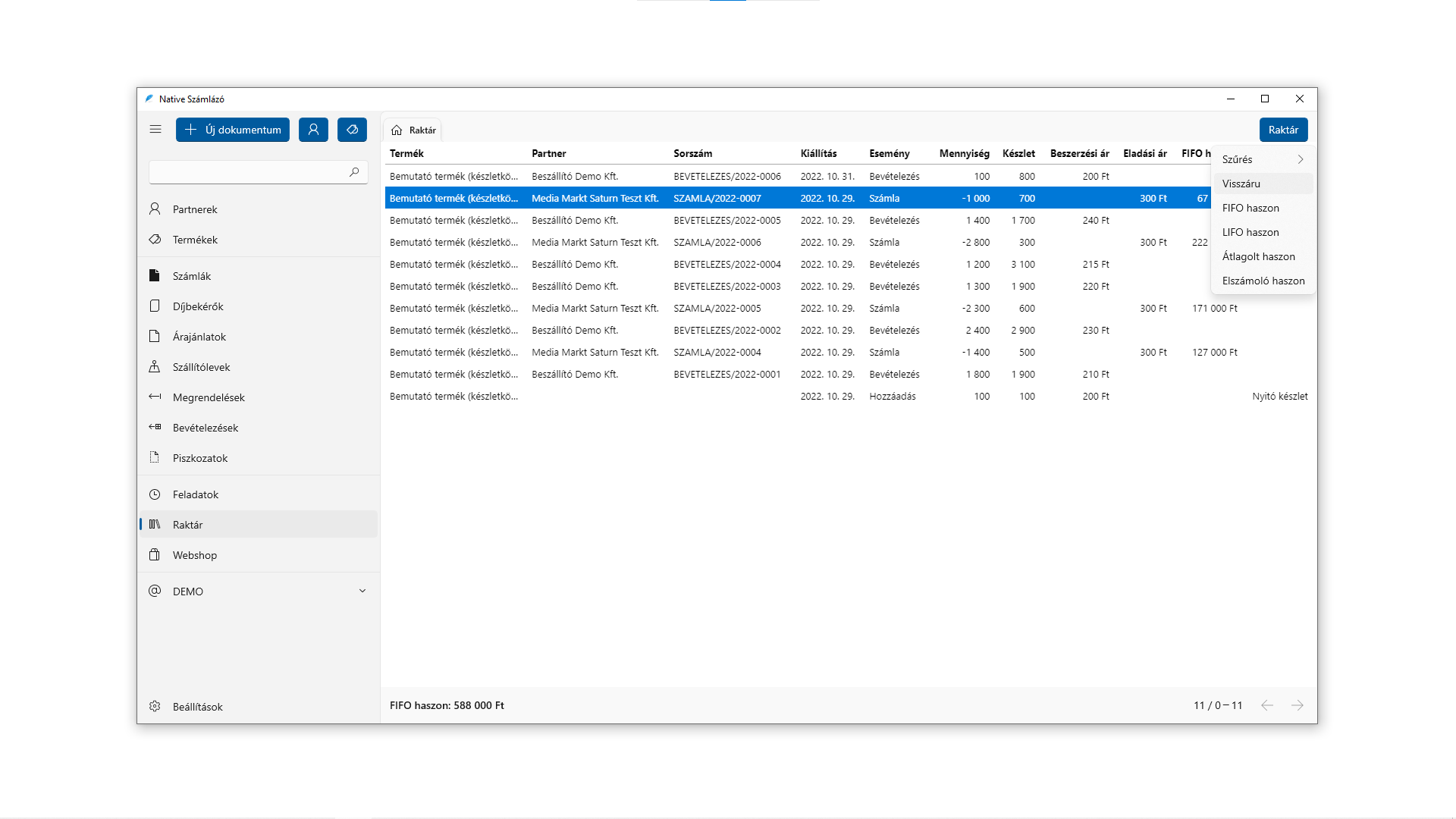
Task: Click the search magnifier icon
Action: (x=354, y=173)
